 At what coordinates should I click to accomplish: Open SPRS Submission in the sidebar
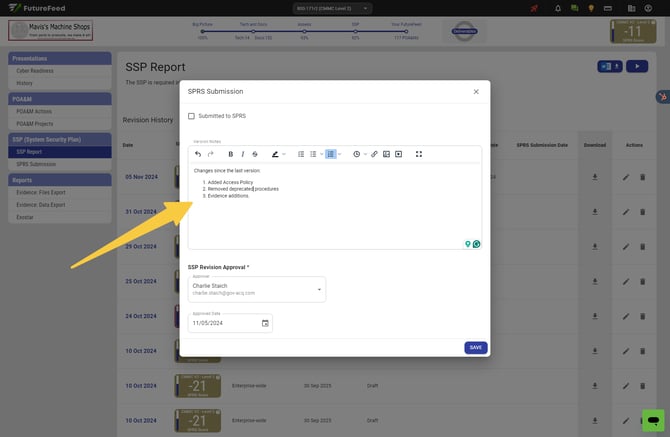click(37, 164)
